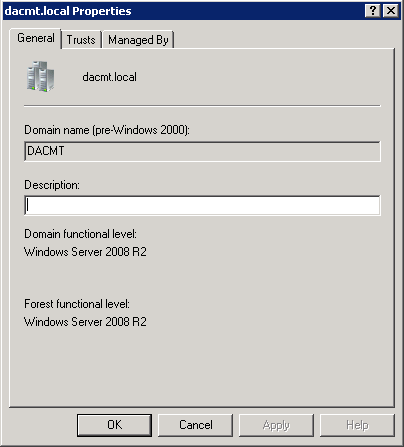Open the Trusts tab
The width and height of the screenshot is (404, 447).
[x=81, y=40]
